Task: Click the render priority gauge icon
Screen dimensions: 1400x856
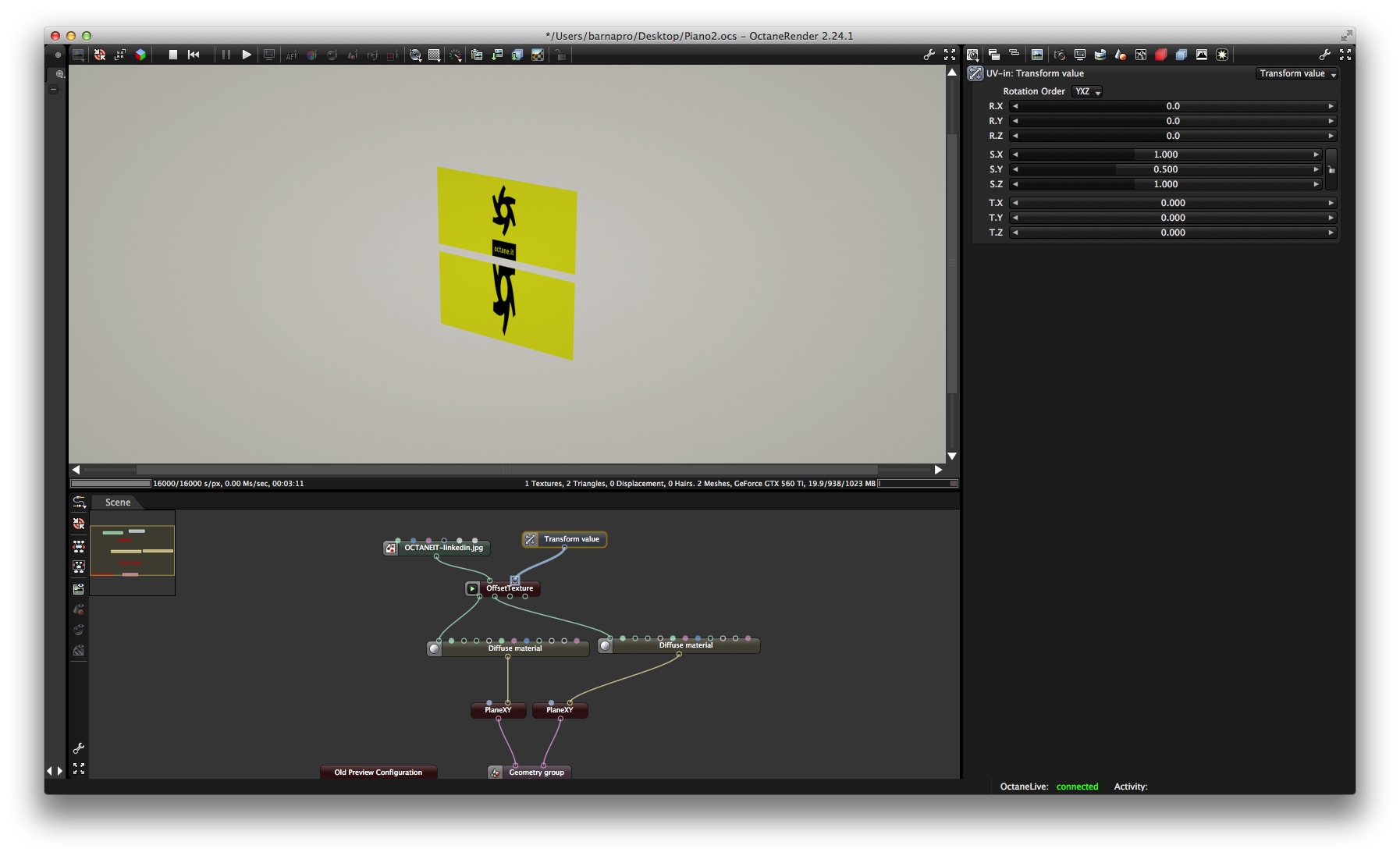Action: 455,55
